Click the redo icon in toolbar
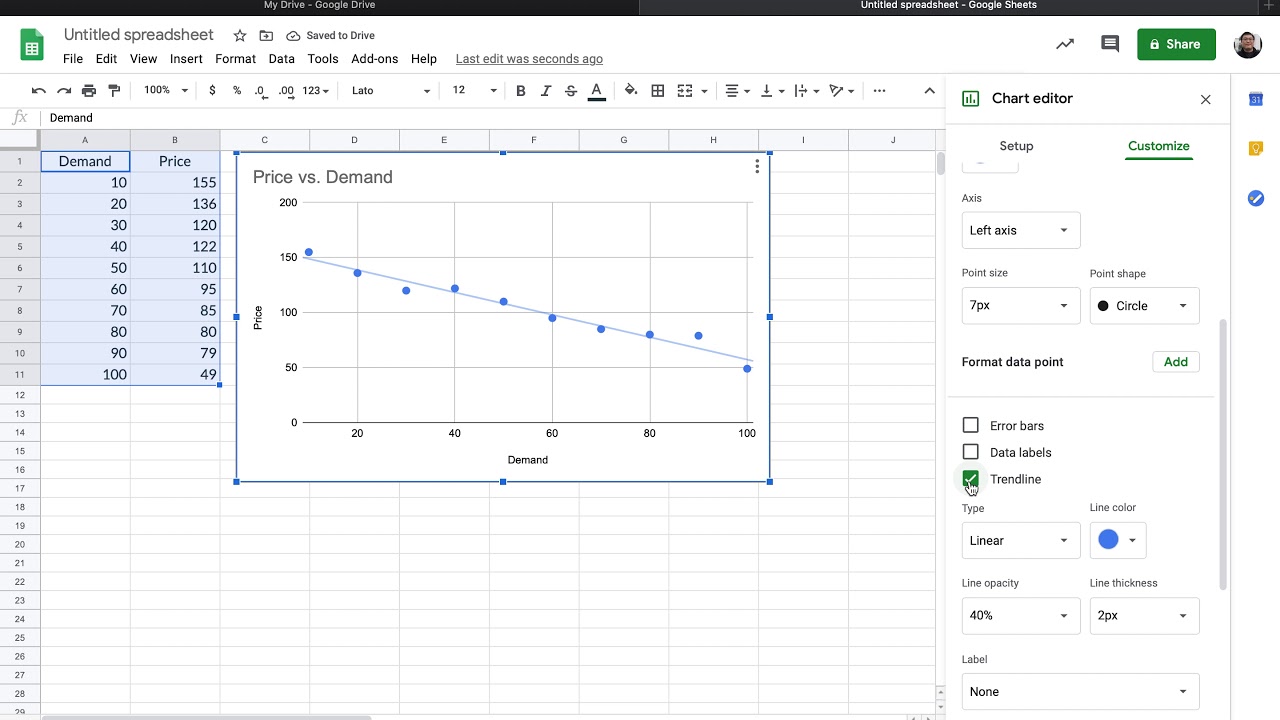 pos(63,90)
